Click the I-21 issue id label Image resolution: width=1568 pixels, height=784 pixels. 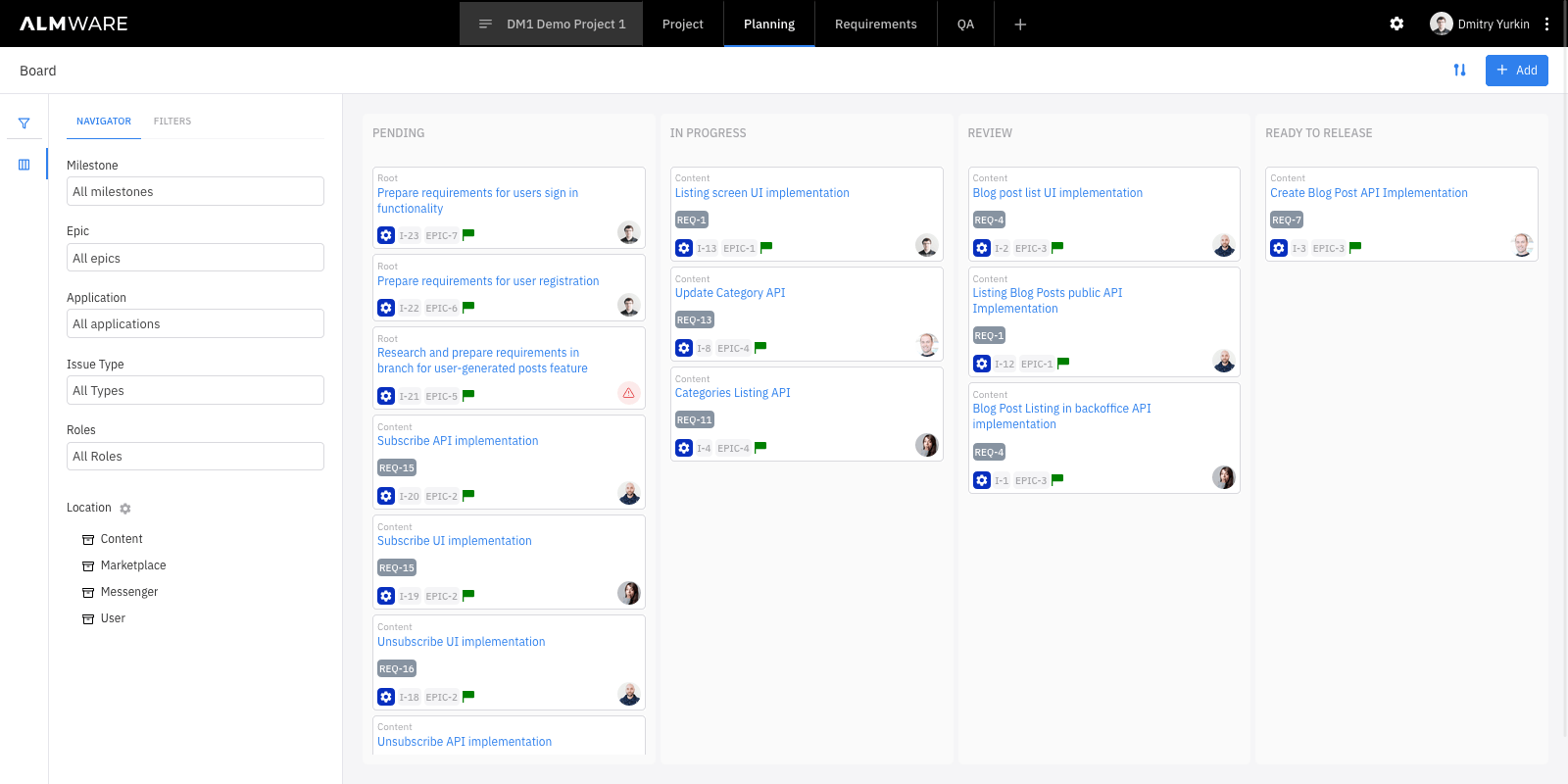pos(409,396)
